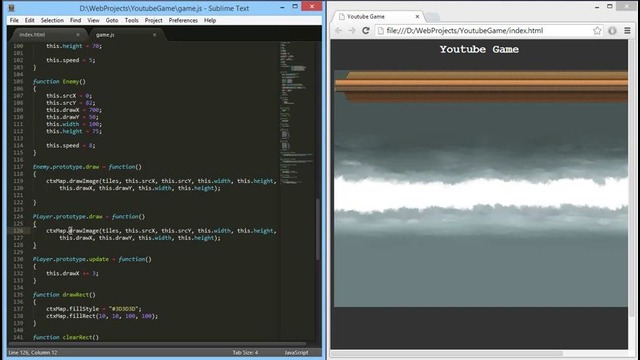Close the game.js editor tab
The width and height of the screenshot is (640, 360).
coord(154,35)
